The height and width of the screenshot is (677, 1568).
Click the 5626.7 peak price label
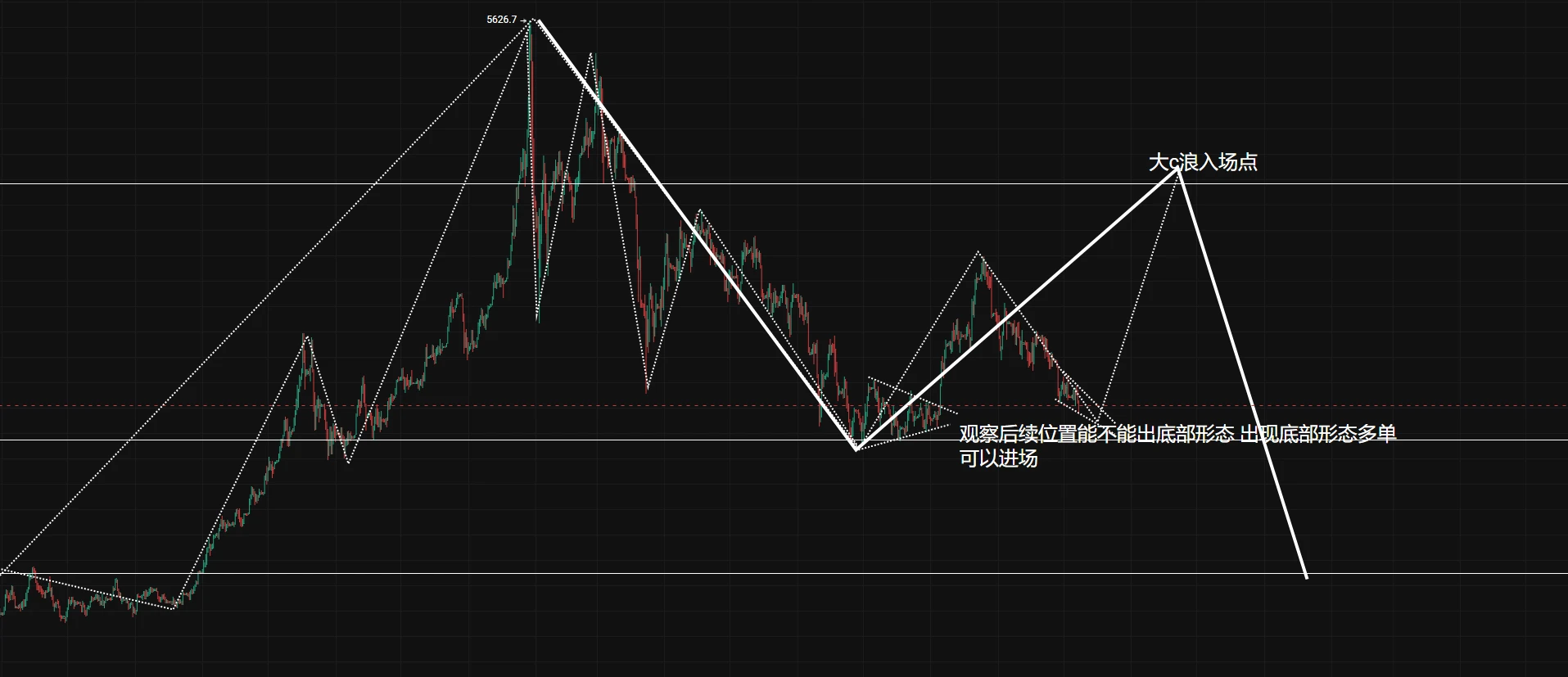click(x=501, y=20)
